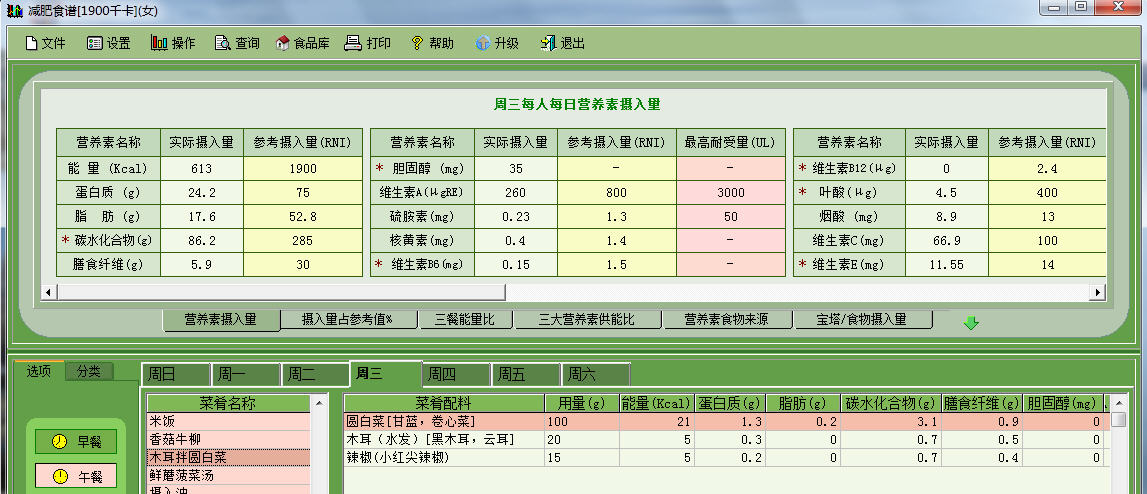Open the 食品库 food library
Image resolution: width=1147 pixels, height=494 pixels.
[283, 43]
